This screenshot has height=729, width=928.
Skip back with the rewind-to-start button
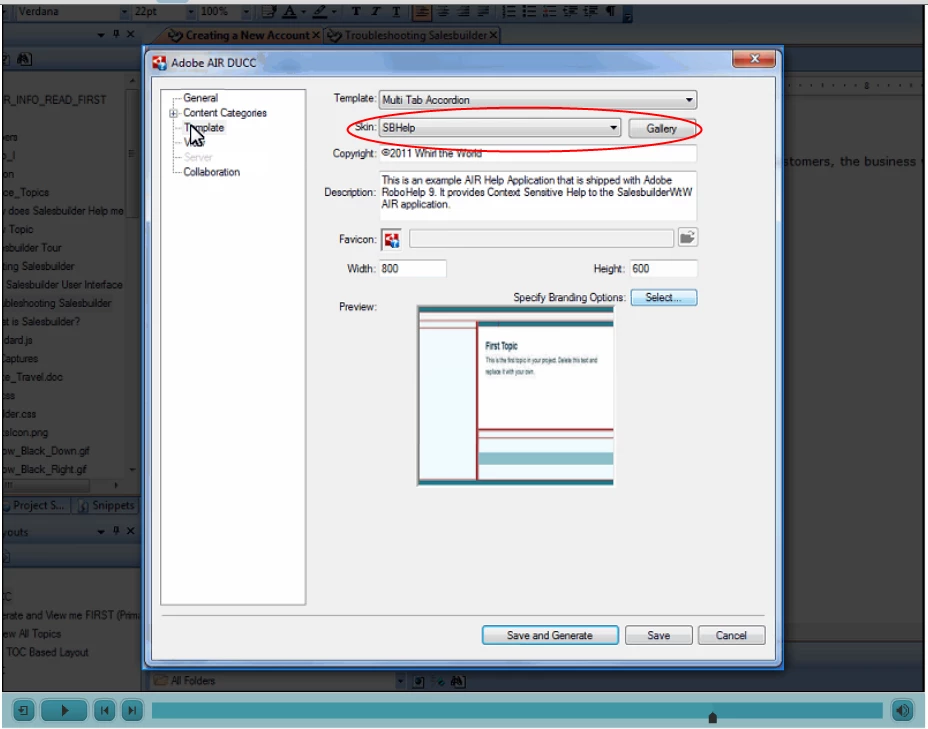point(105,710)
